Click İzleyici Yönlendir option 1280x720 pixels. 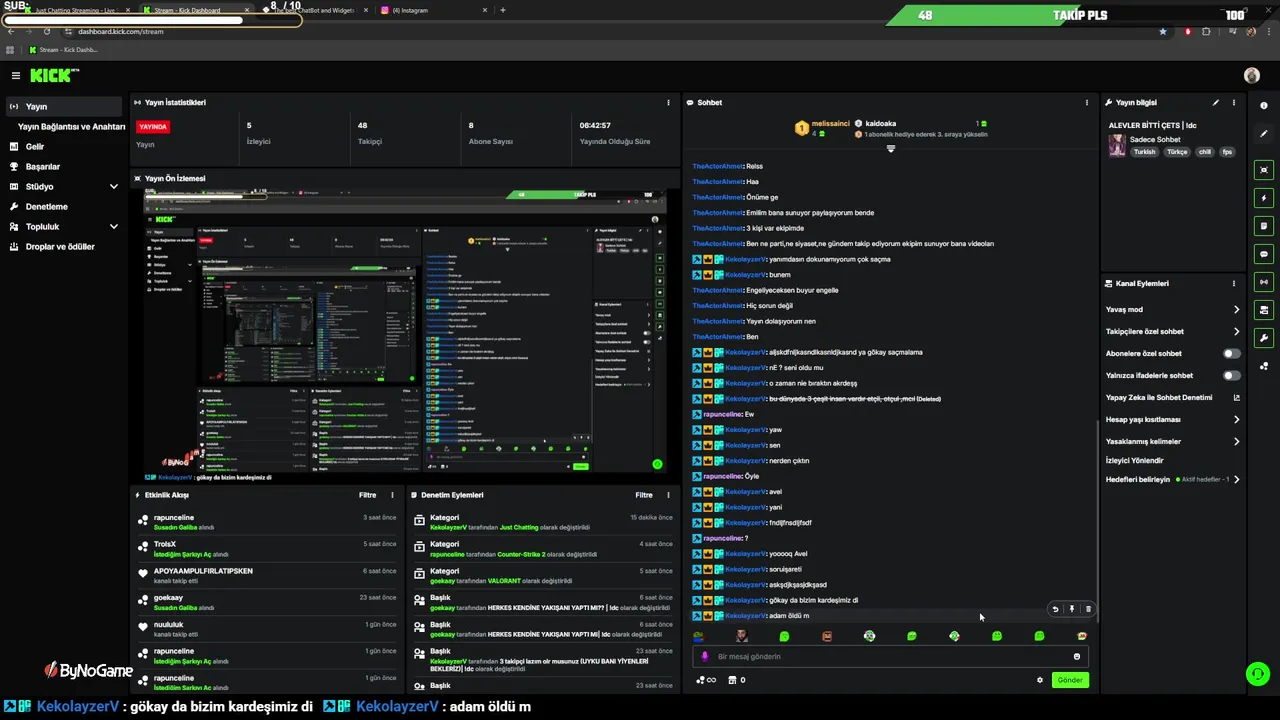1134,461
